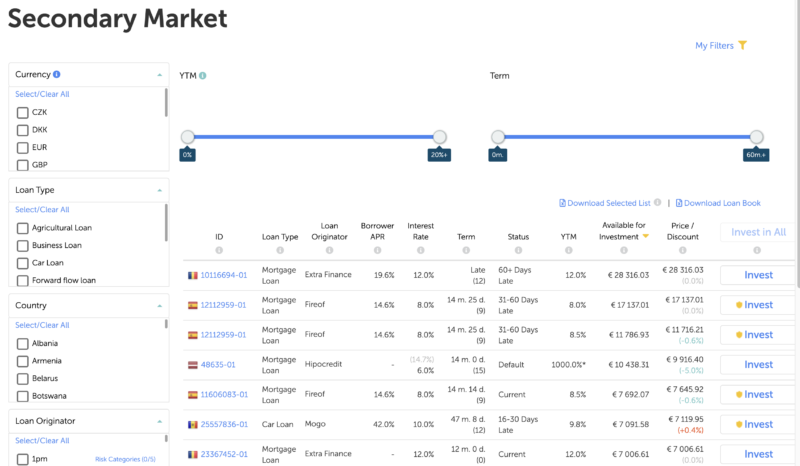Viewport: 800px width, 466px height.
Task: Enable Business Loan checkbox
Action: click(22, 246)
